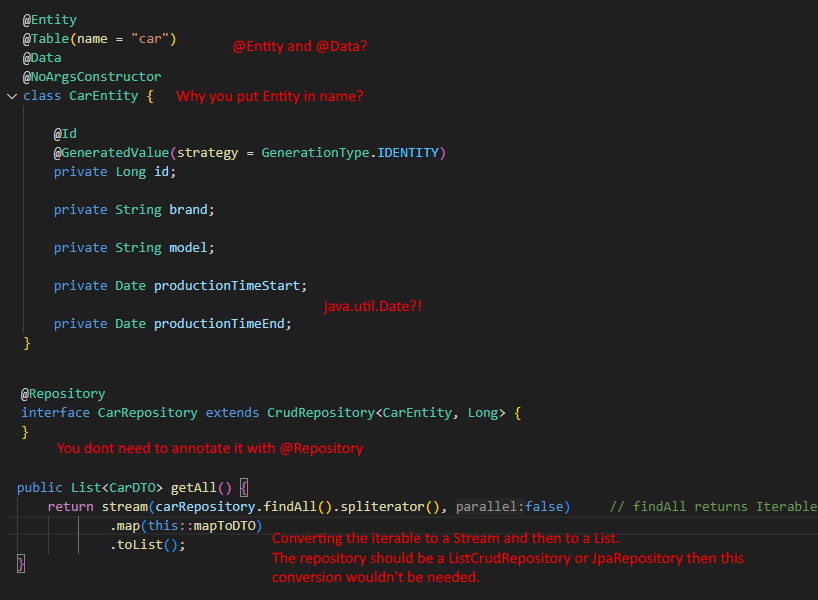Click the CarRepository interface name
This screenshot has width=818, height=600.
pos(148,413)
